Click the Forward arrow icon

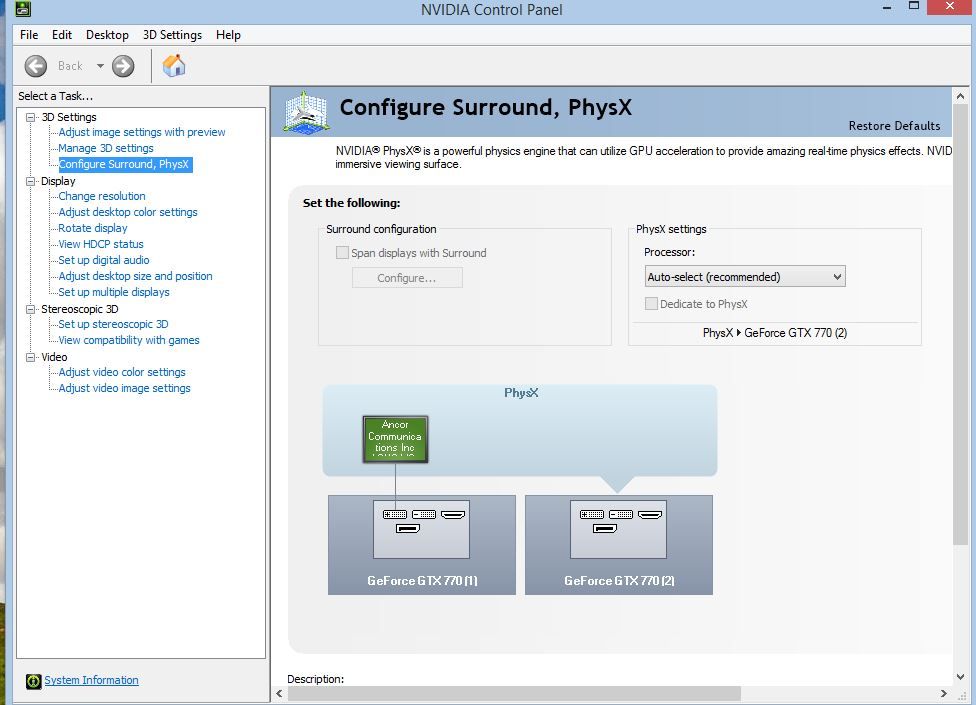pos(123,66)
